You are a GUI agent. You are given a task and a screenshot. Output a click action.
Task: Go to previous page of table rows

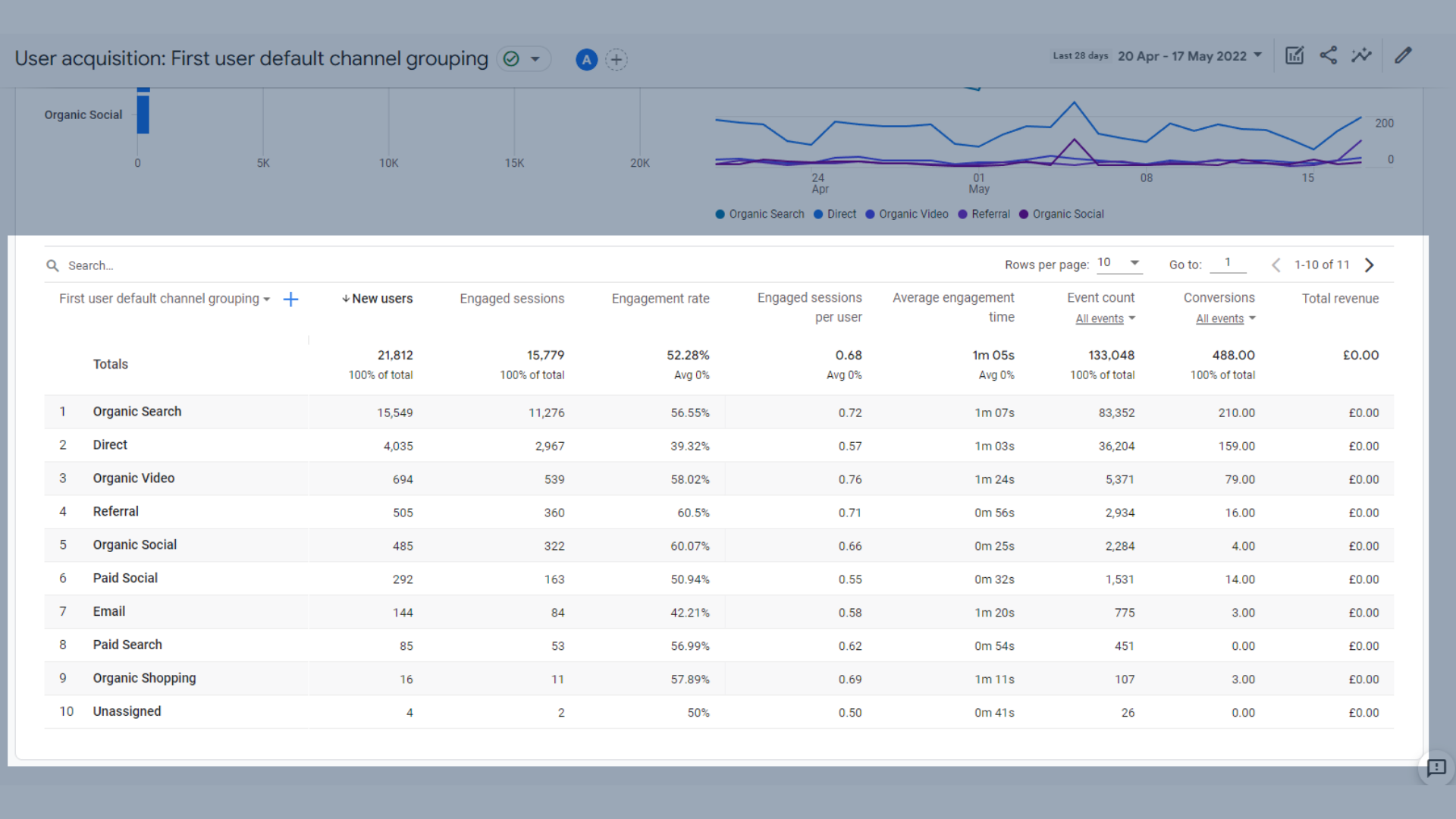(1276, 265)
